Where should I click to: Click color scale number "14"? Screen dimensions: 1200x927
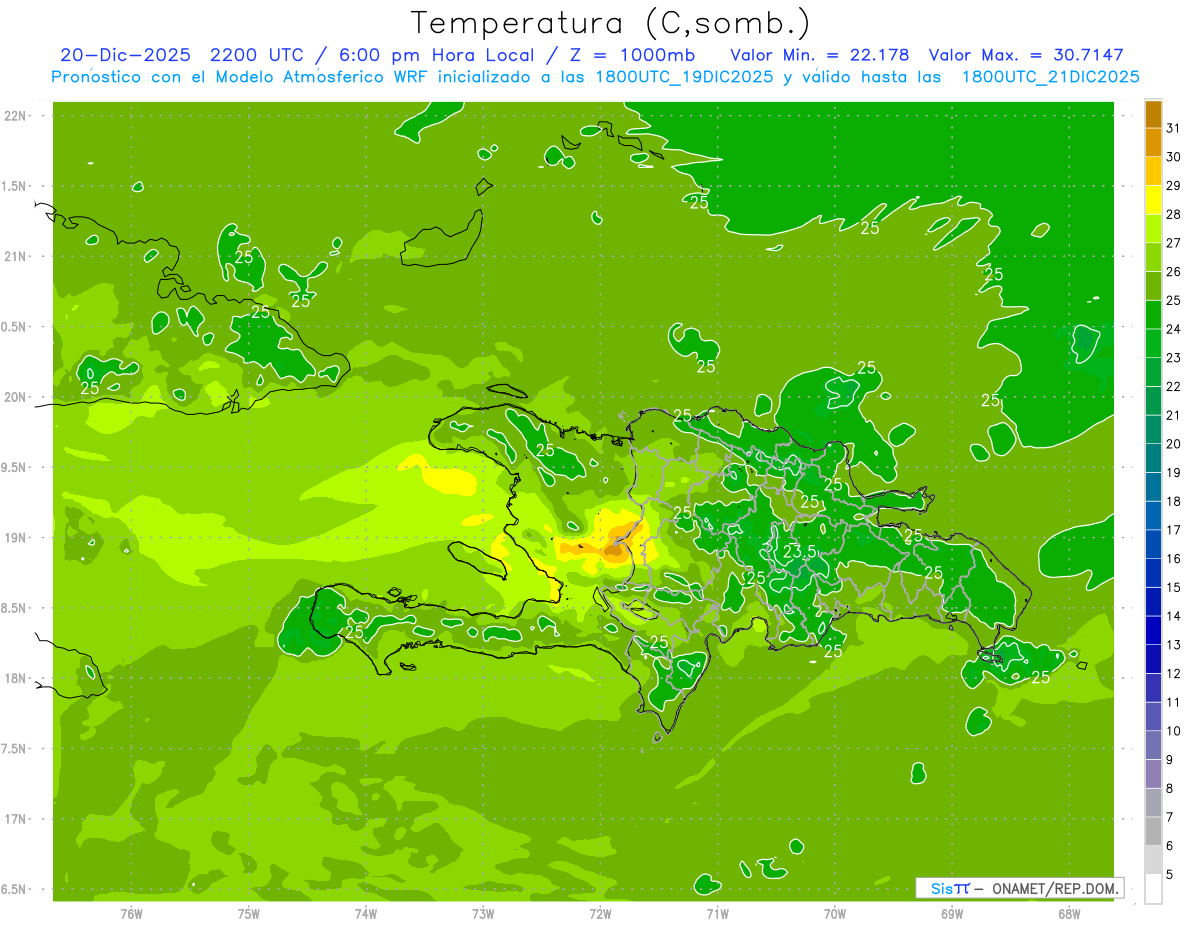tap(1173, 616)
